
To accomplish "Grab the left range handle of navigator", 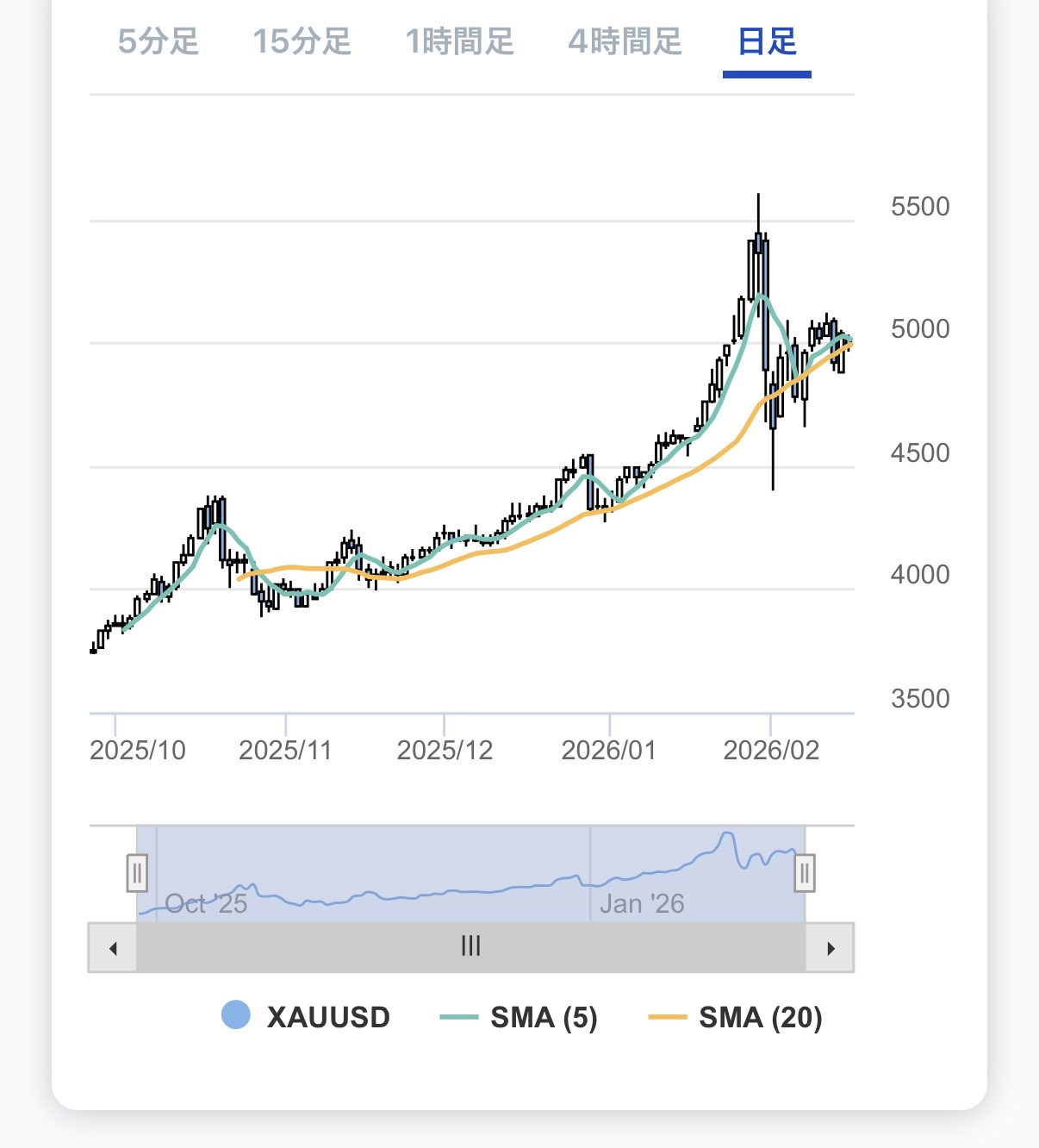I will coord(137,873).
